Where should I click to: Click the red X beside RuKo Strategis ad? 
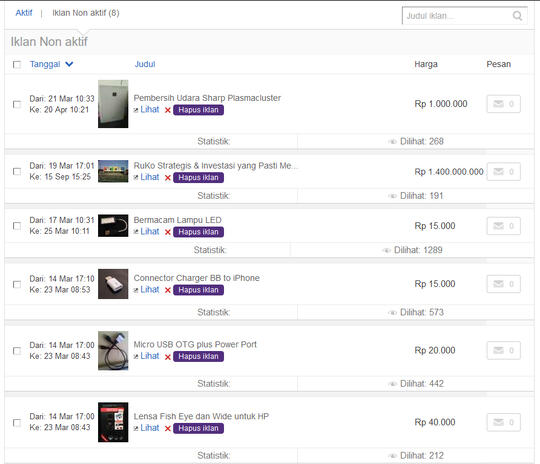(x=168, y=178)
